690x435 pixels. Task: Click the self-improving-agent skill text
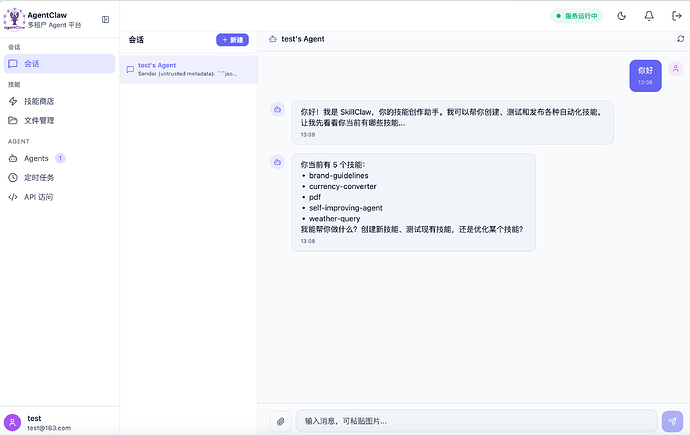(x=345, y=208)
